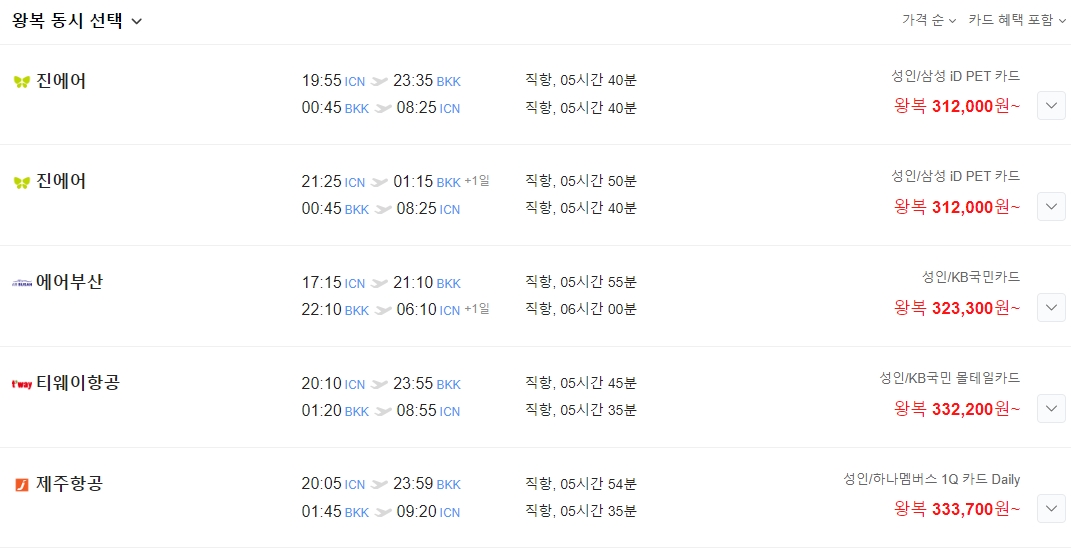Click the Air Busan airline logo
Viewport: 1071px width, 553px height.
[x=22, y=283]
